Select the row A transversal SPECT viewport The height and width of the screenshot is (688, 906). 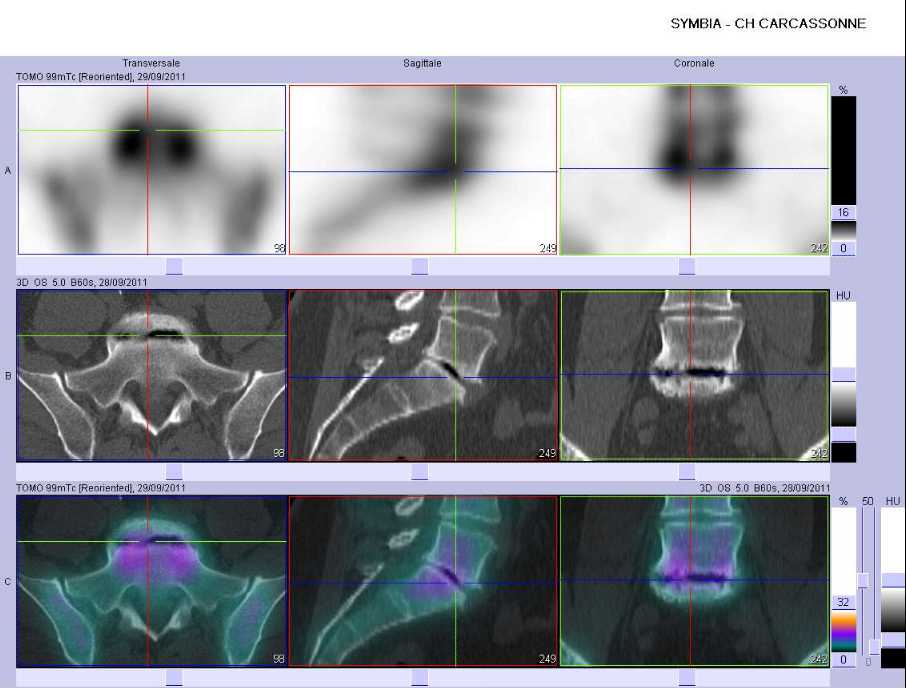[x=152, y=170]
